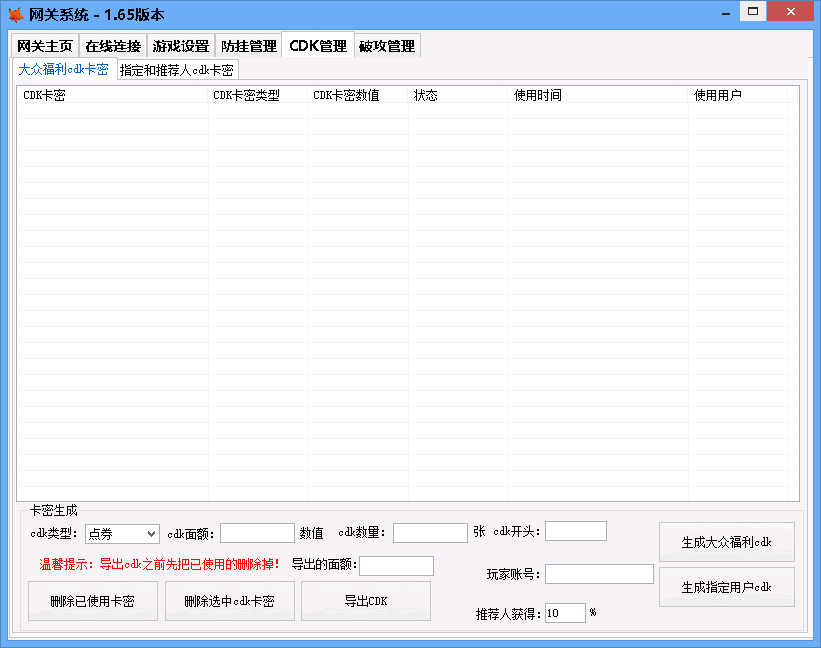The image size is (821, 648).
Task: Click the 导出CDK button
Action: tap(366, 601)
